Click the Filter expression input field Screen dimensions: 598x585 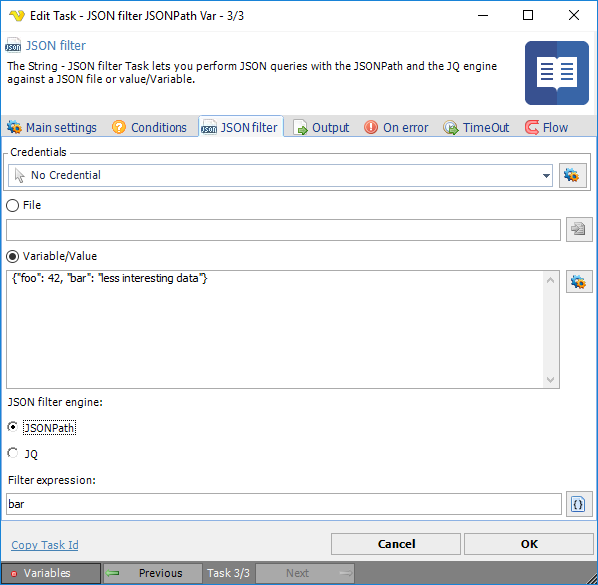[x=284, y=504]
